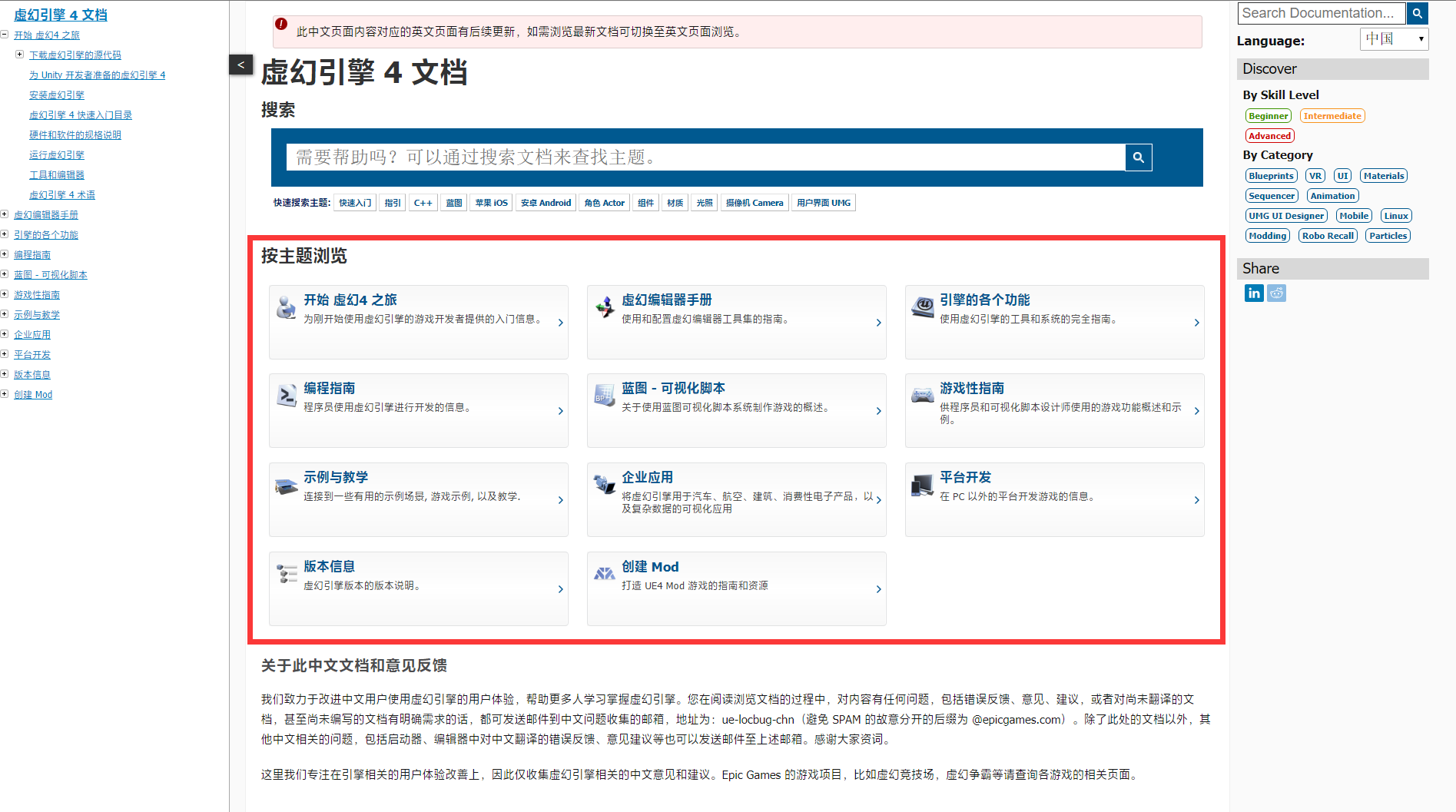
Task: Collapse the 开始 虚幻4 之旅 tree node
Action: 5,35
